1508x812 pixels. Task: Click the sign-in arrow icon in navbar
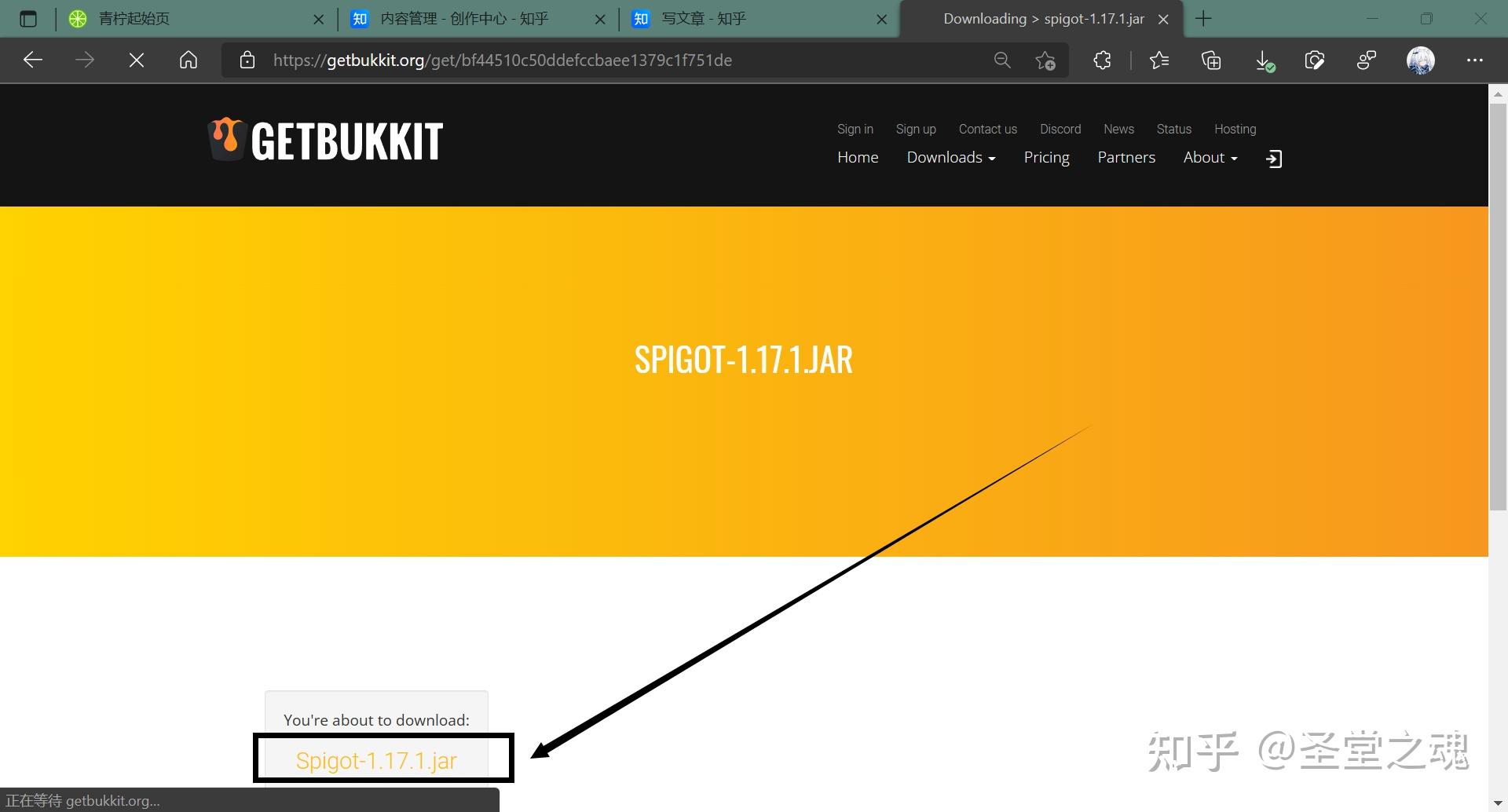pyautogui.click(x=1274, y=159)
